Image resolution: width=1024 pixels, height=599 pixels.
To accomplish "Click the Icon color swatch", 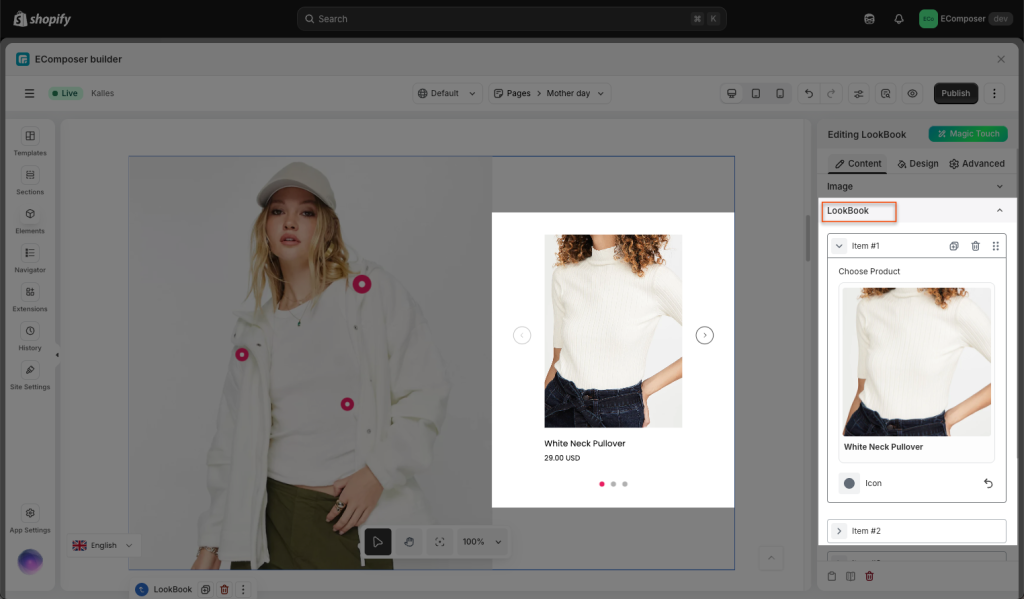I will 849,483.
